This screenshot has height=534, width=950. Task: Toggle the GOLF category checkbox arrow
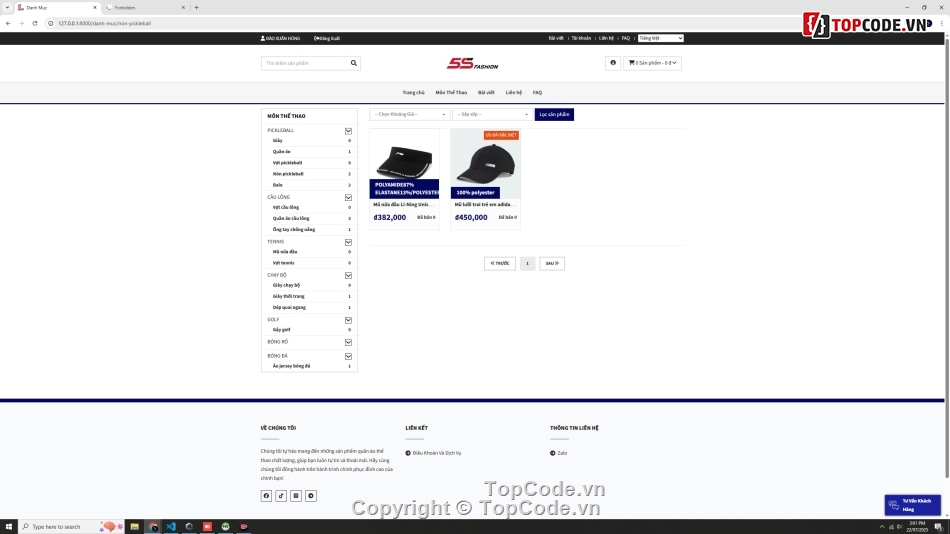click(x=348, y=320)
